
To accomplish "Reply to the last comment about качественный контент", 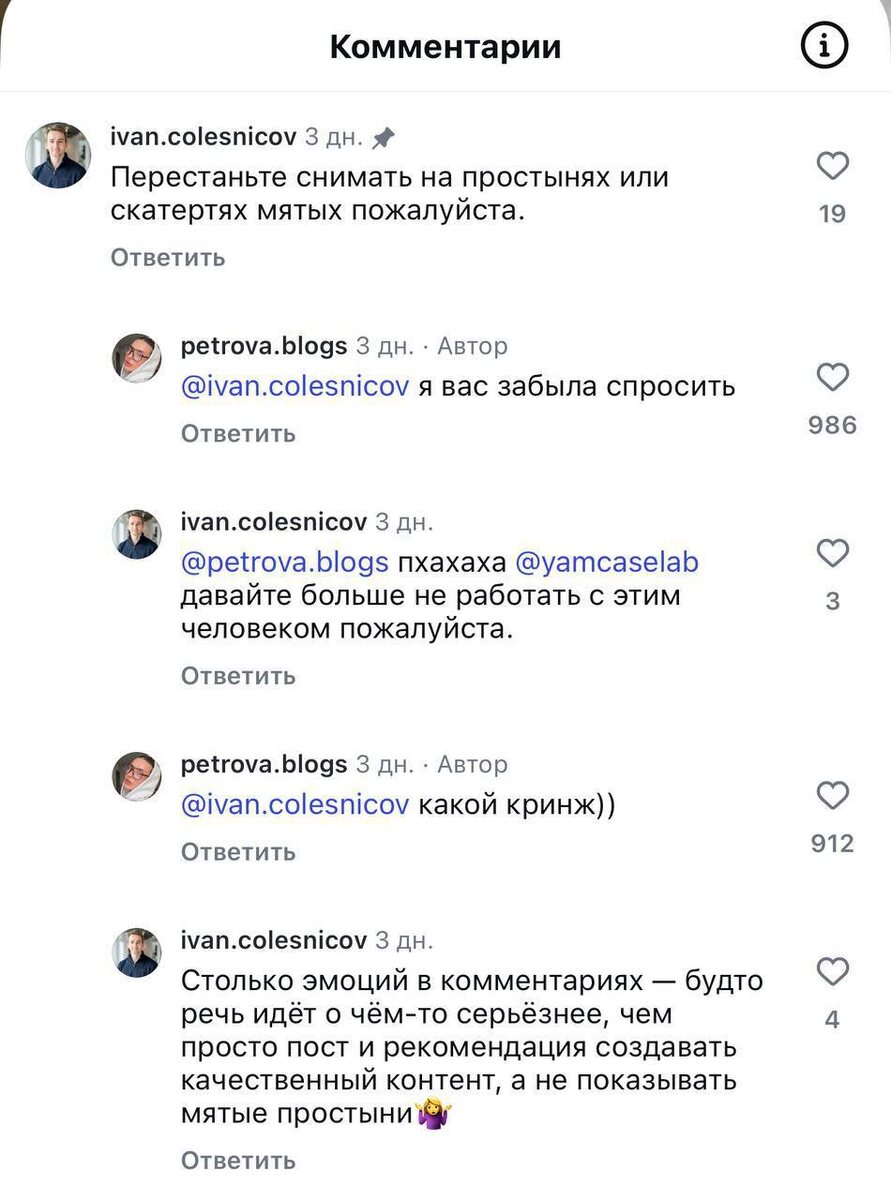I will [x=238, y=1161].
